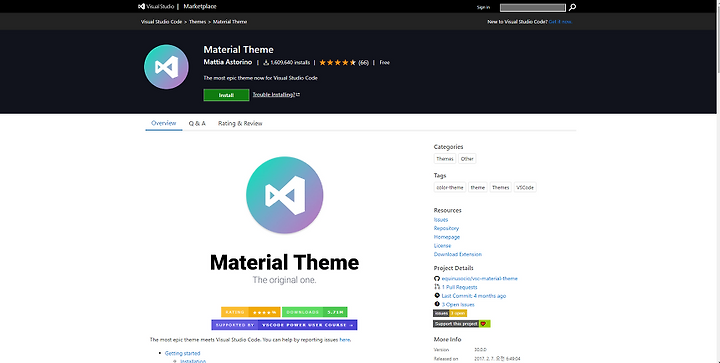Open Themes breadcrumb link
Image resolution: width=720 pixels, height=363 pixels.
pyautogui.click(x=197, y=22)
